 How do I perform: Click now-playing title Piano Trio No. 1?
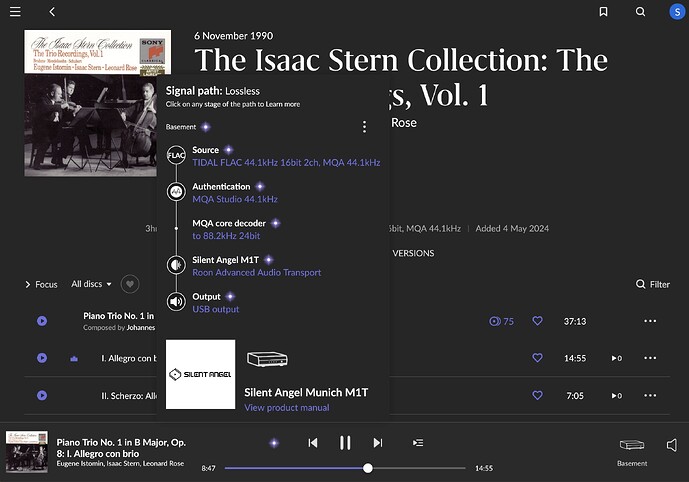(x=121, y=448)
